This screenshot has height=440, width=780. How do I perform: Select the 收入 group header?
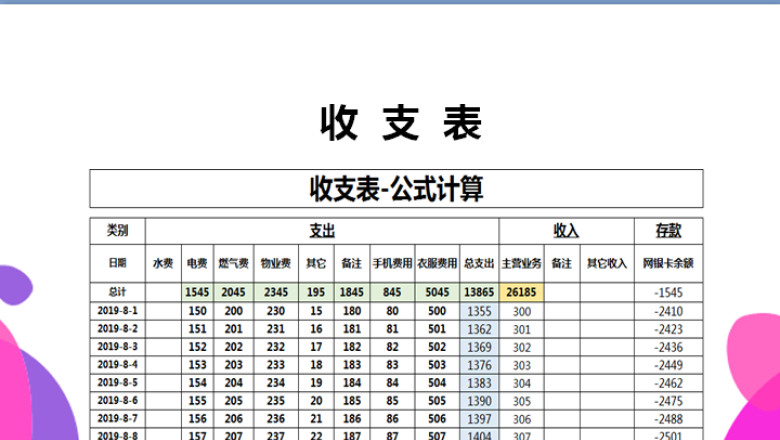tap(566, 231)
